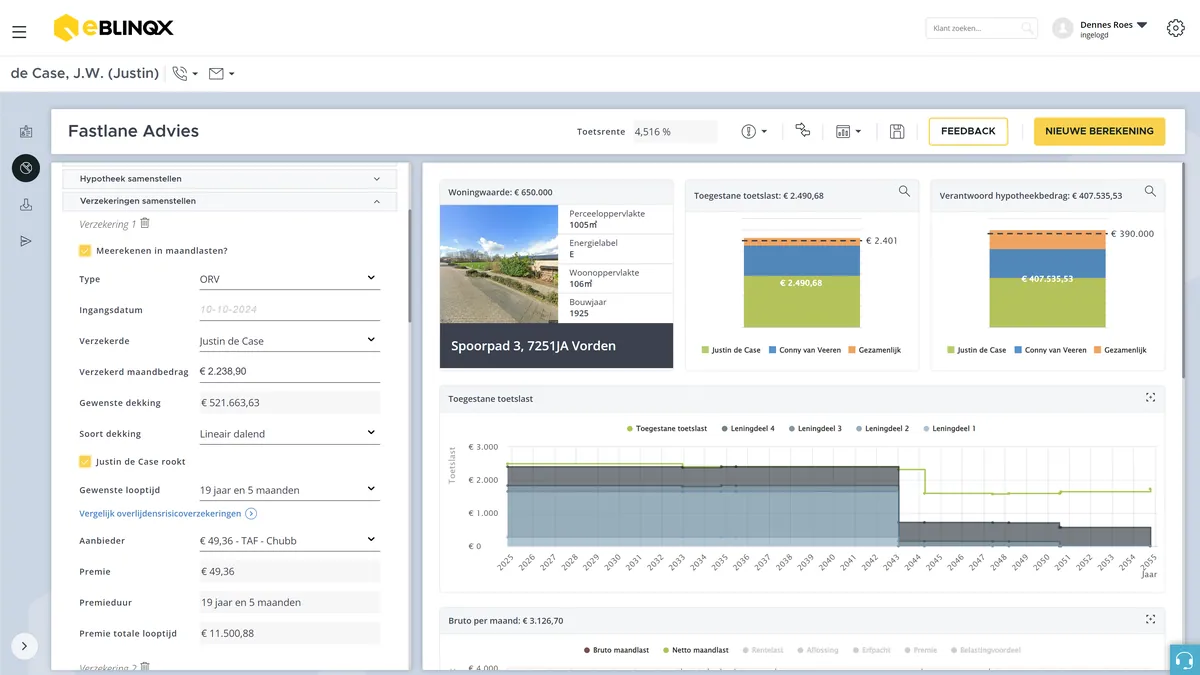The height and width of the screenshot is (675, 1200).
Task: Open the Dennes Roes user menu
Action: [1100, 29]
